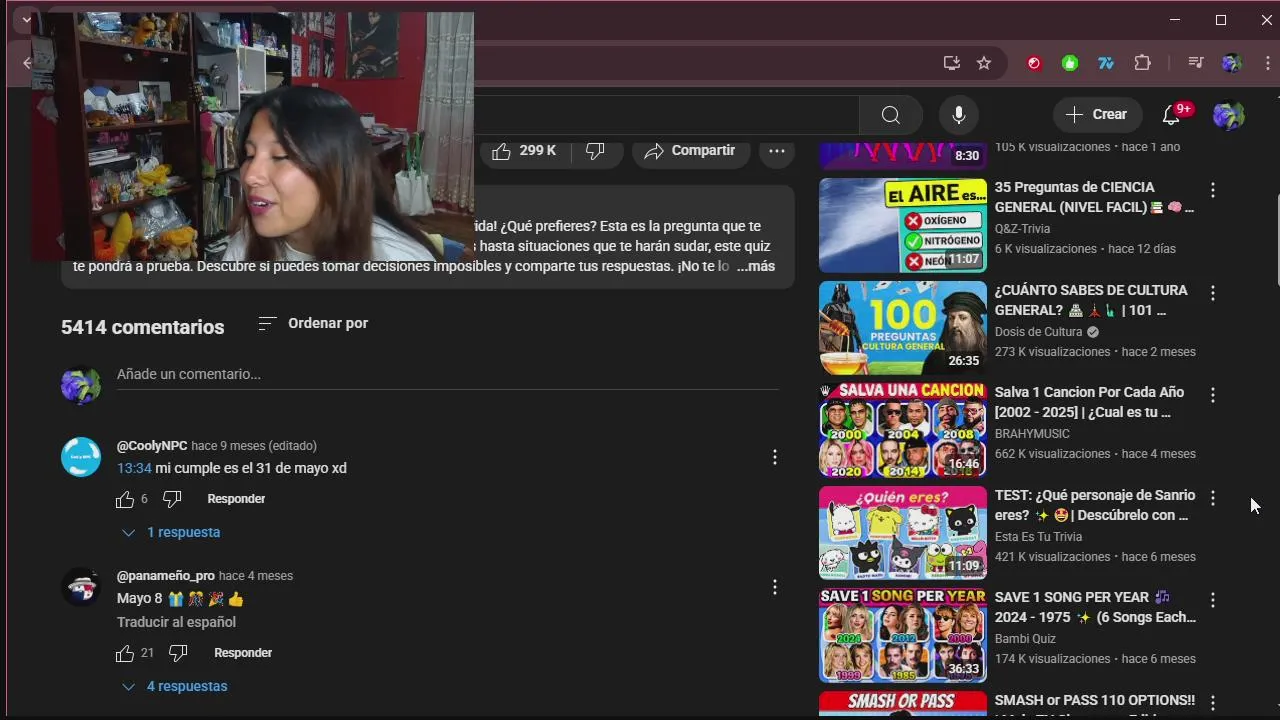Open Salva 1 Cancion Por Cada Año thumbnail

(902, 431)
